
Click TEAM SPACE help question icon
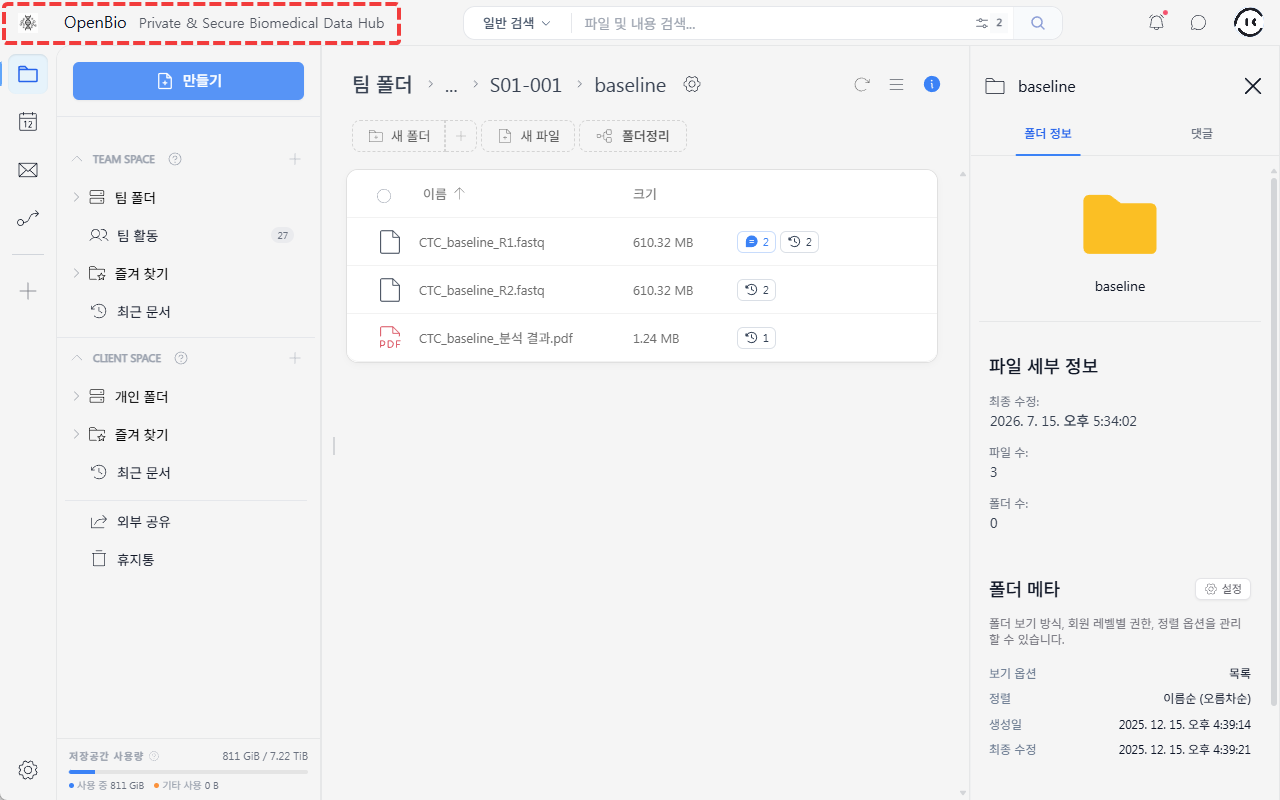175,159
